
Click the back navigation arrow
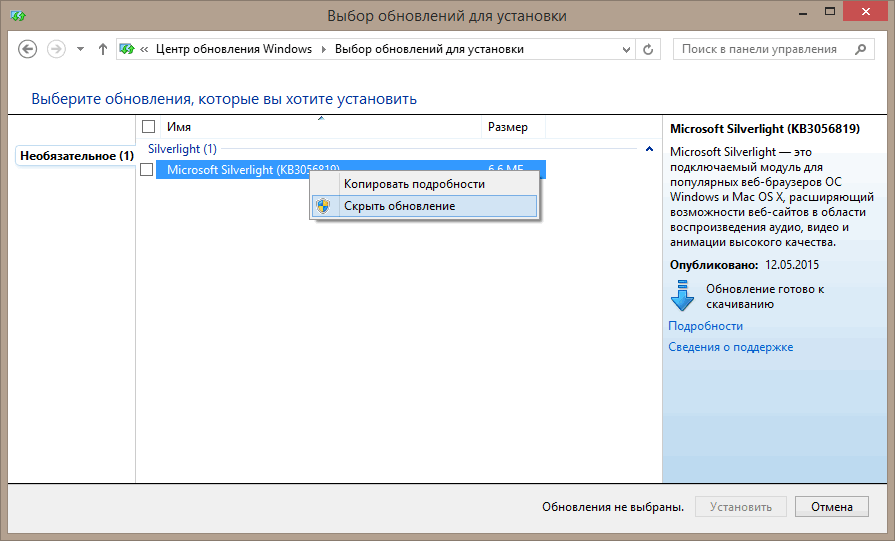28,49
